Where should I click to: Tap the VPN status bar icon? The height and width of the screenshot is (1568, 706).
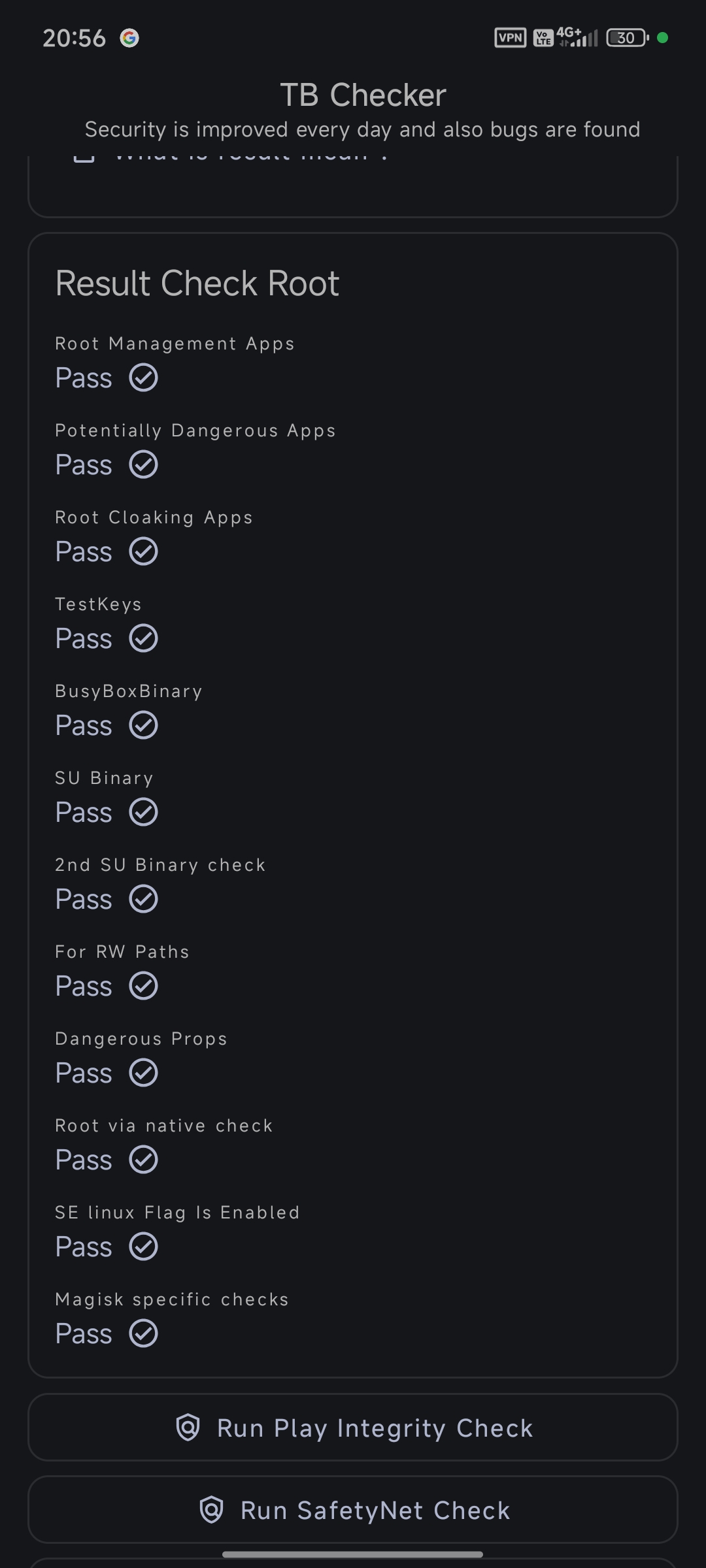(510, 38)
